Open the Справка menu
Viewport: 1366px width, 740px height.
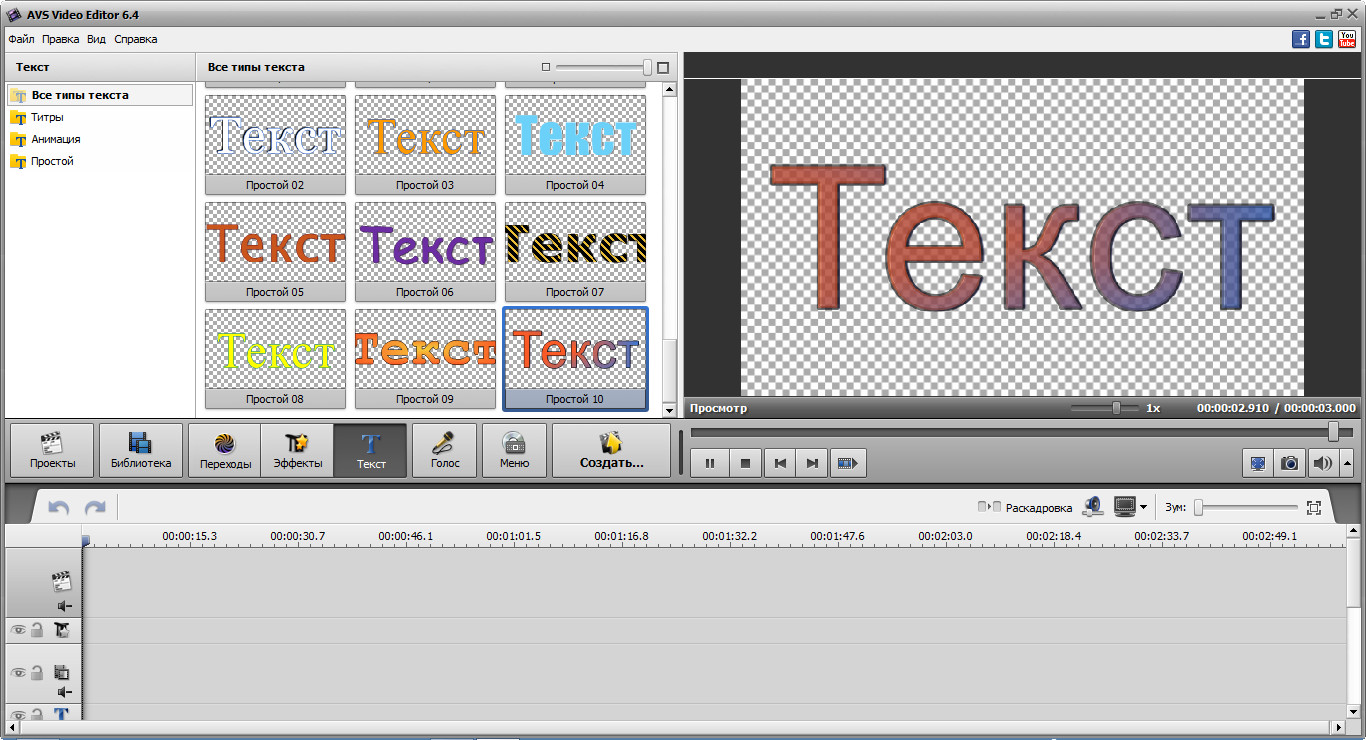pos(135,39)
